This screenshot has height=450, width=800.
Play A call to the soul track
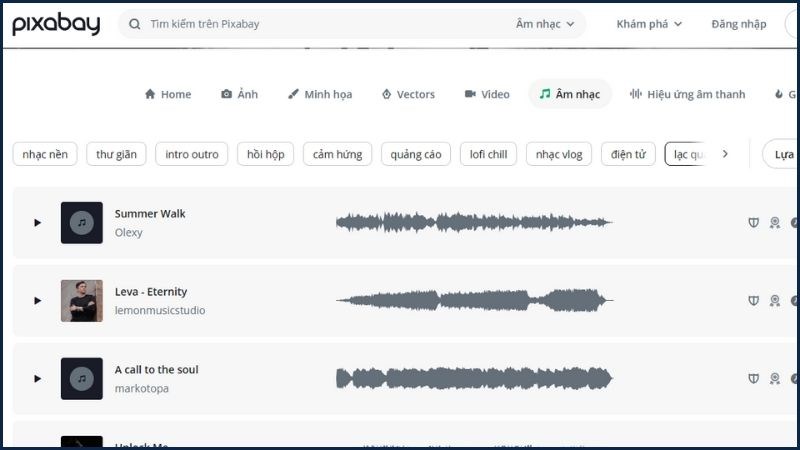[x=37, y=379]
